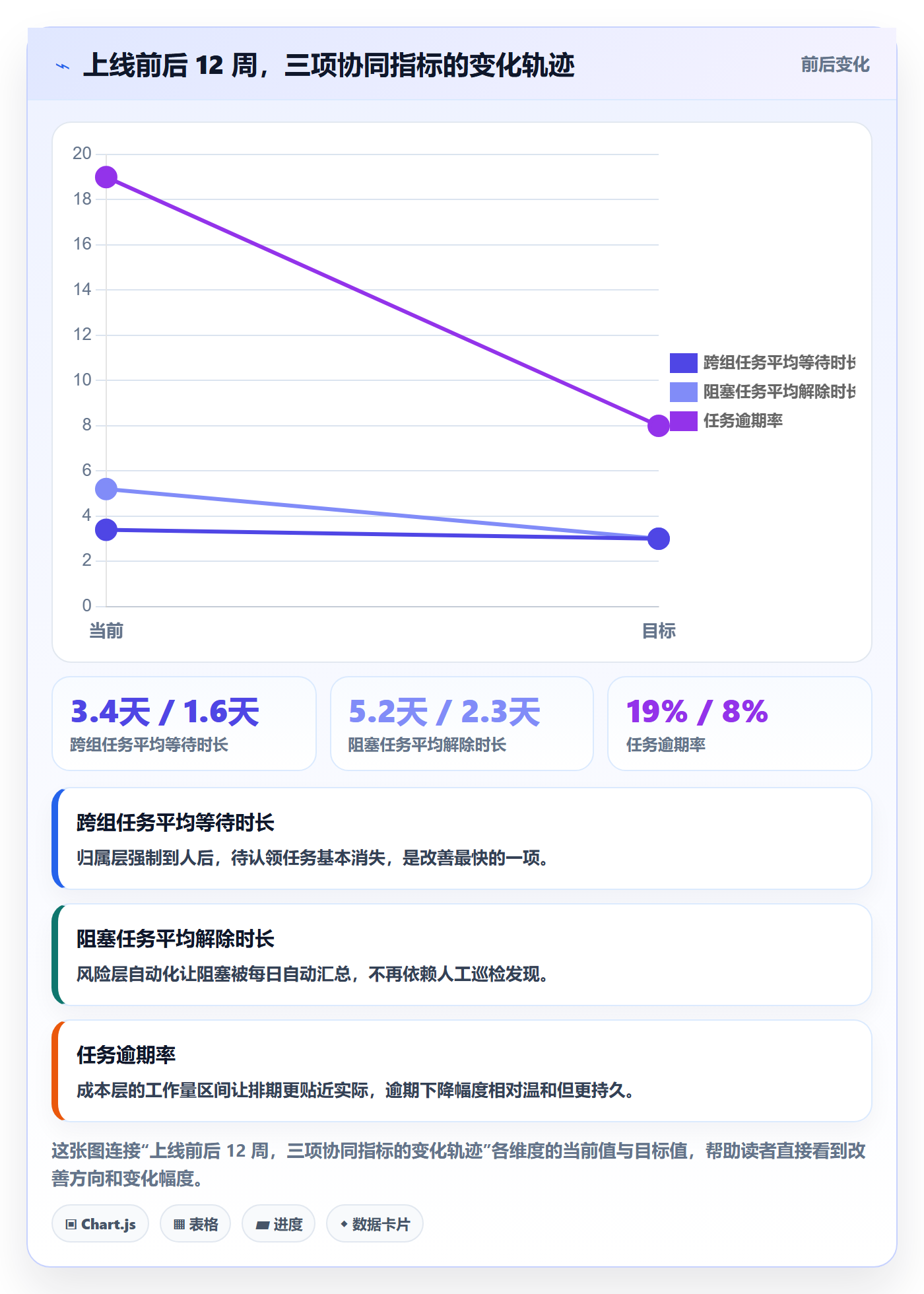Click the lightning bolt icon beside the title

tap(63, 66)
